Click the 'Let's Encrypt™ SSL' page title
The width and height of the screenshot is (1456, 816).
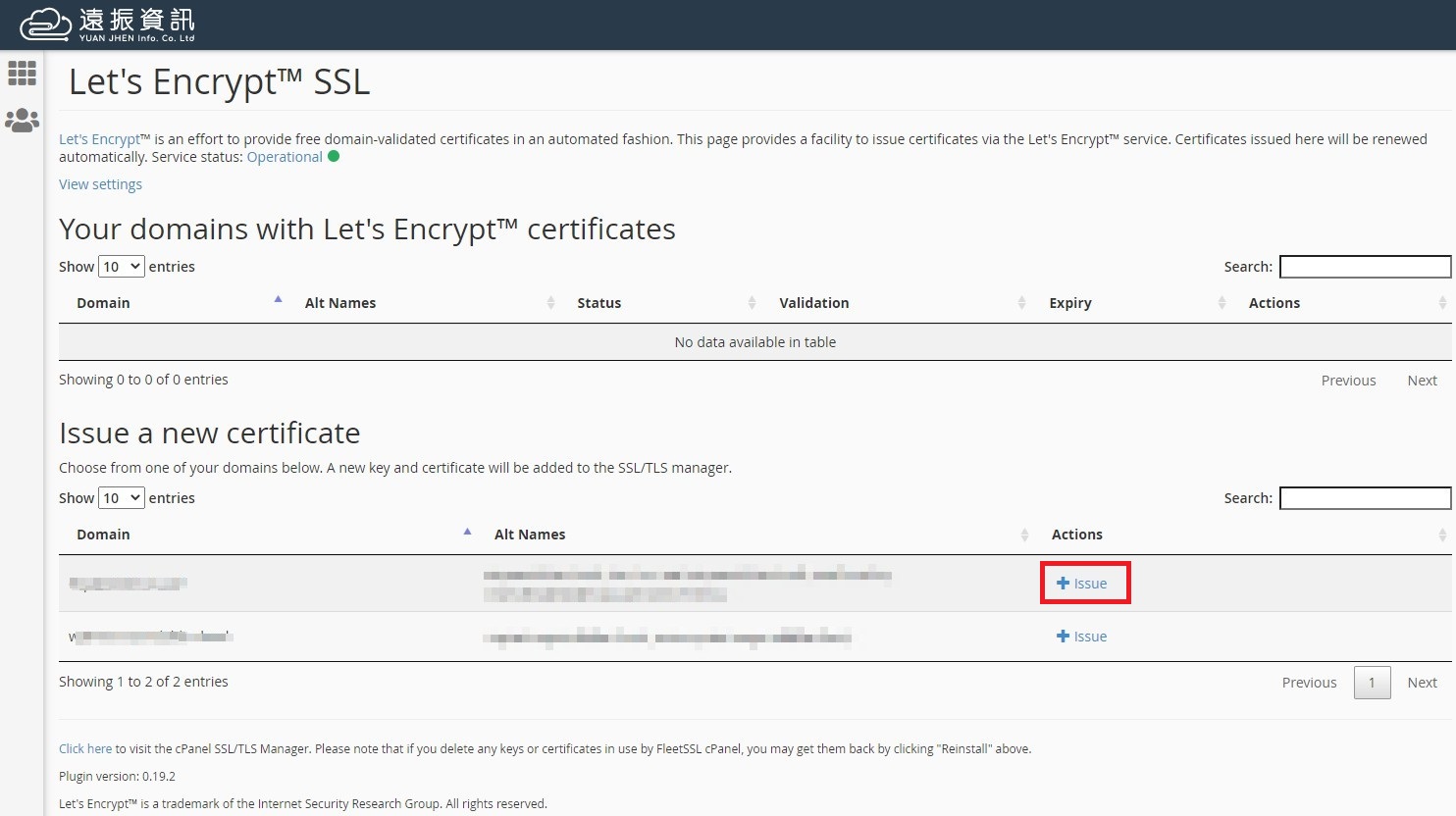[x=219, y=82]
